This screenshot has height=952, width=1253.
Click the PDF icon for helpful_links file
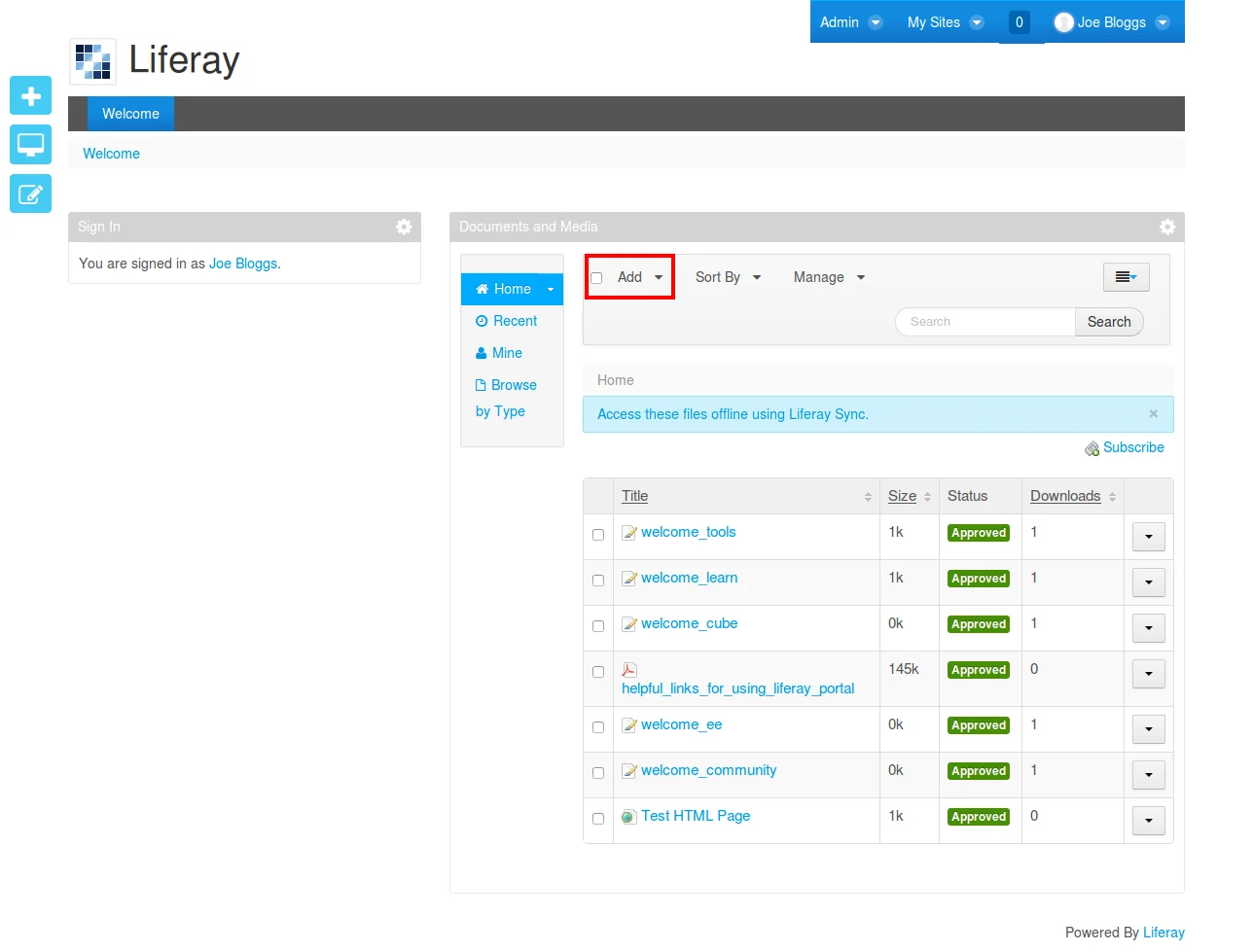click(629, 670)
